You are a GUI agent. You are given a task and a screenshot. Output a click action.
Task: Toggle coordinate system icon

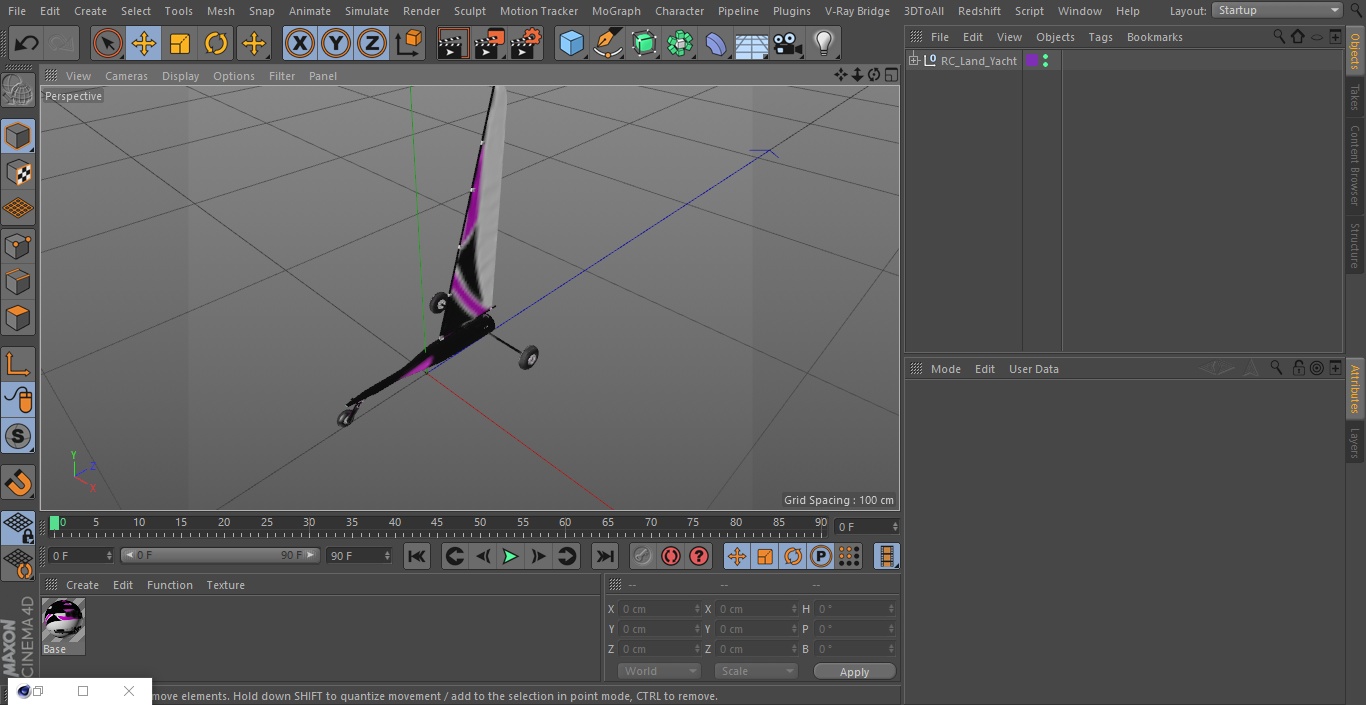[409, 43]
